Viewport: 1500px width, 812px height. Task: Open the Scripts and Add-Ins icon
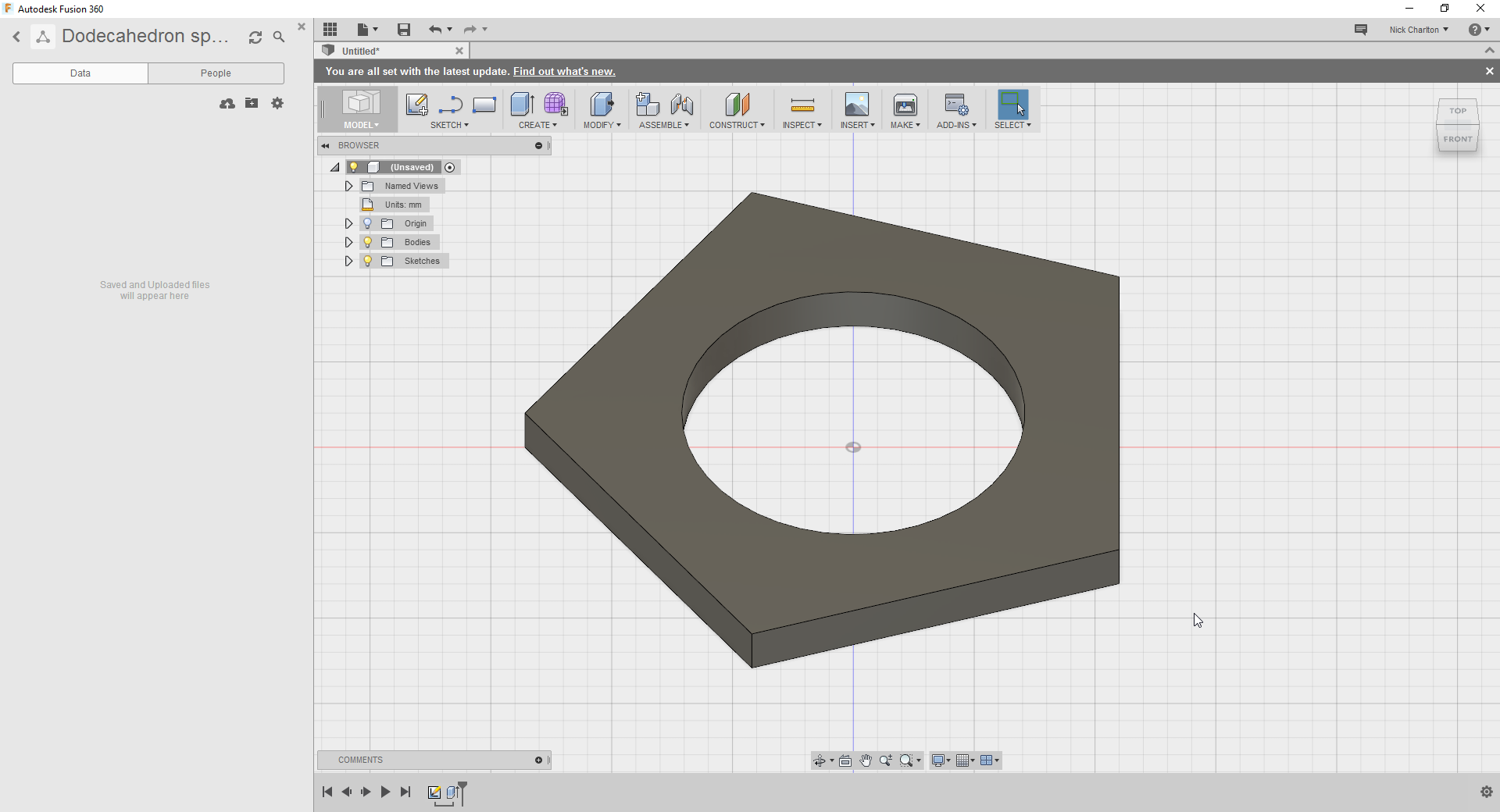[x=956, y=105]
